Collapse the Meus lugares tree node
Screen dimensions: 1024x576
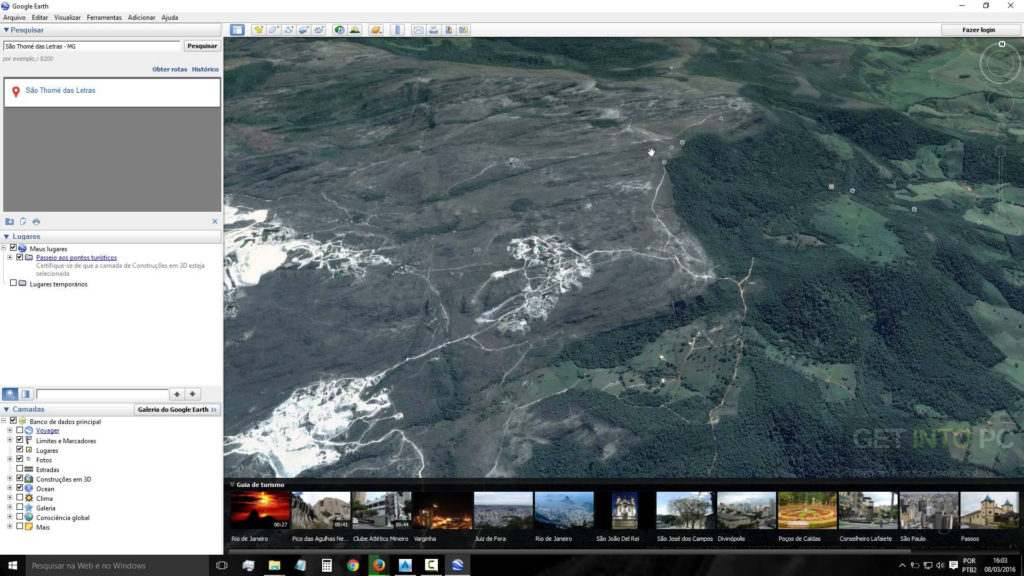pyautogui.click(x=4, y=248)
